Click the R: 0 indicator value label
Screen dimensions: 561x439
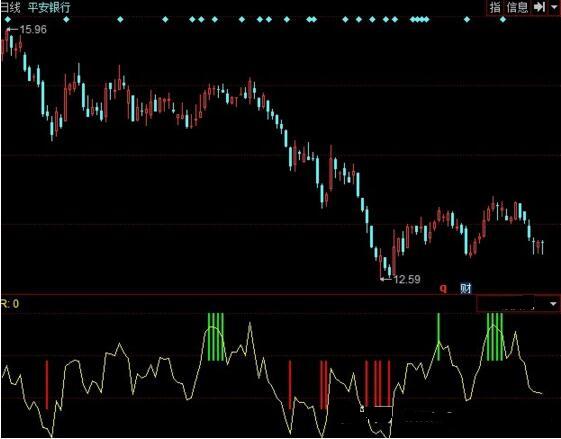tap(10, 304)
